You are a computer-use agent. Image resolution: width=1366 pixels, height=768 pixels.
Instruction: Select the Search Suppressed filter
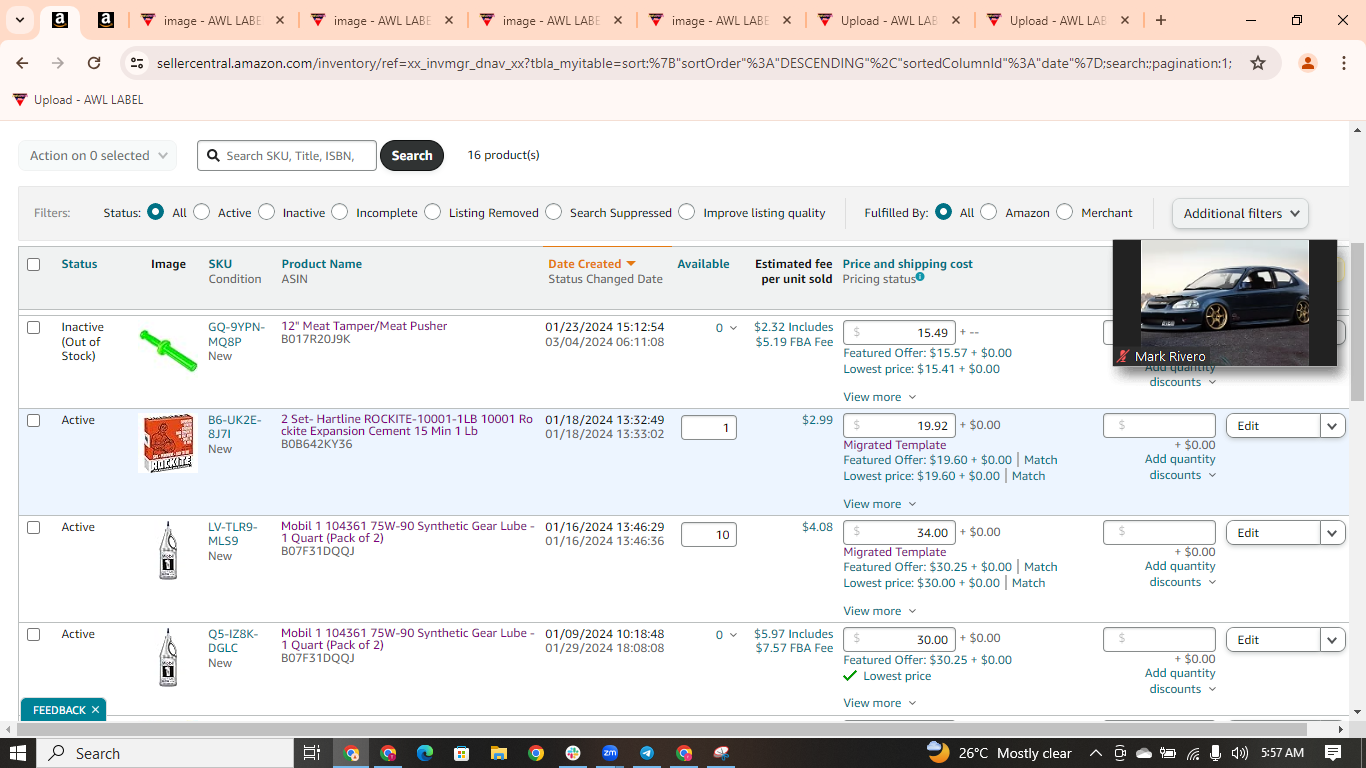[553, 212]
